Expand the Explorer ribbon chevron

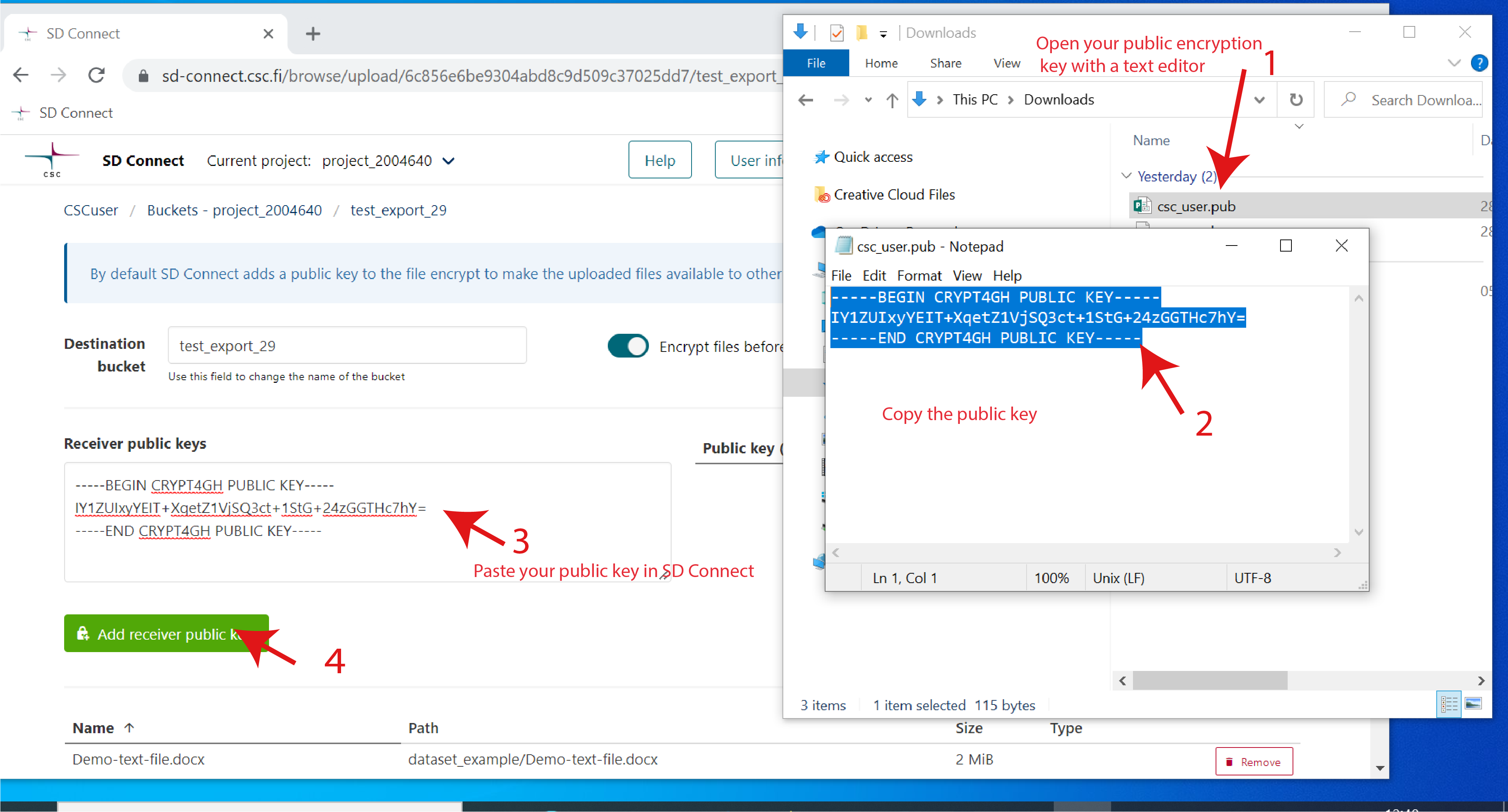[x=1454, y=63]
